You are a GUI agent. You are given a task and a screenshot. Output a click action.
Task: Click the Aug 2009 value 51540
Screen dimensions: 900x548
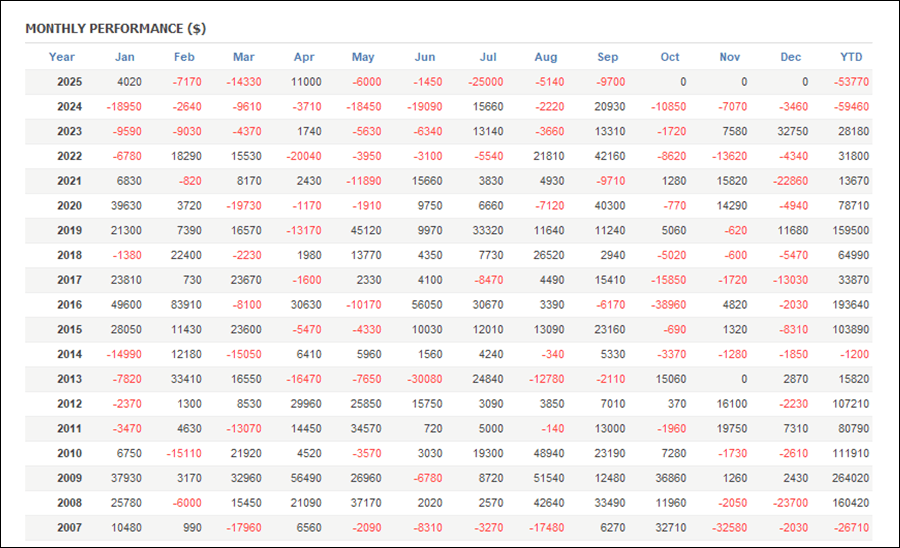[x=549, y=478]
